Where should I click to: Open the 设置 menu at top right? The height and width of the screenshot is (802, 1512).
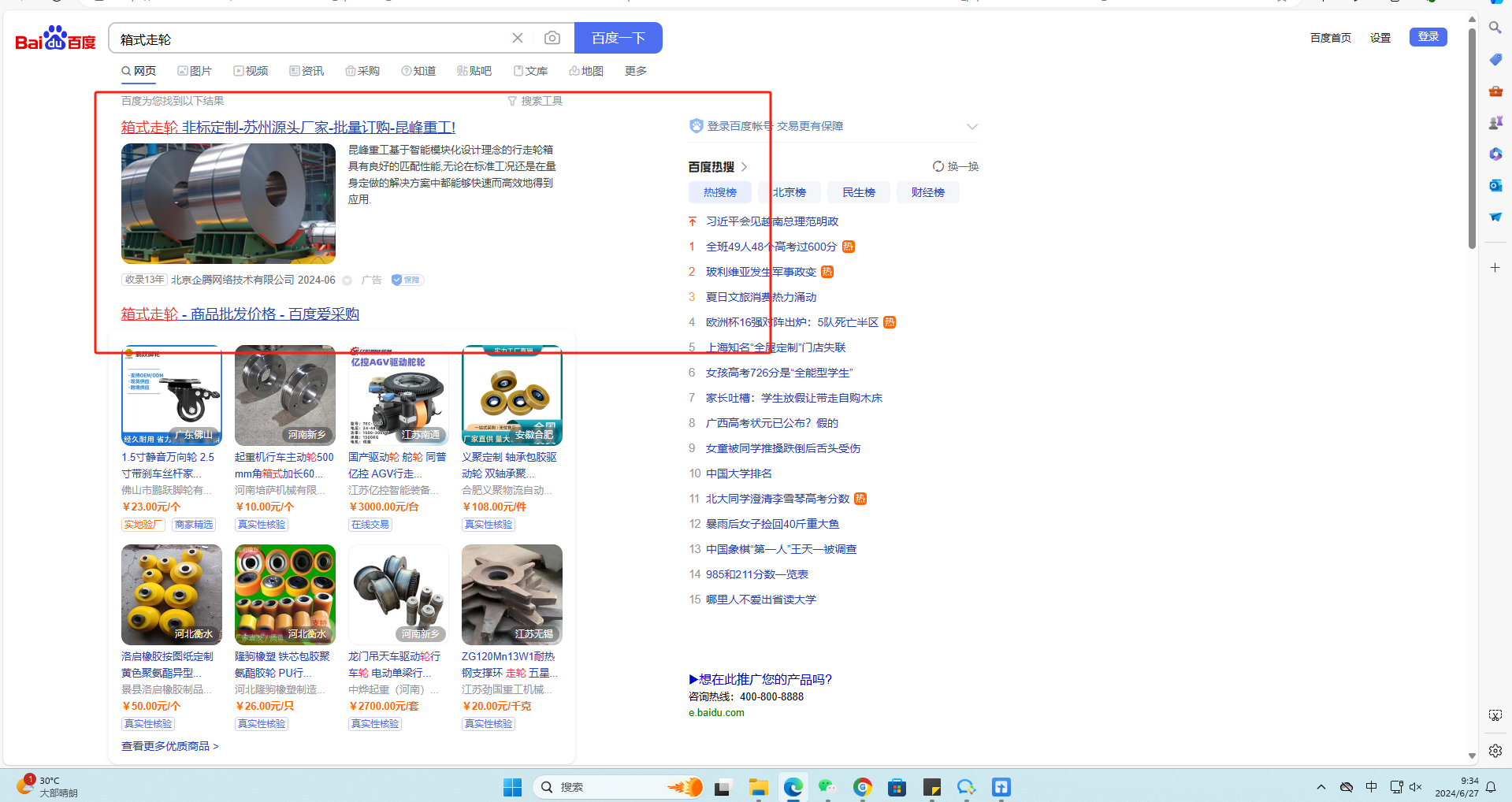point(1380,38)
